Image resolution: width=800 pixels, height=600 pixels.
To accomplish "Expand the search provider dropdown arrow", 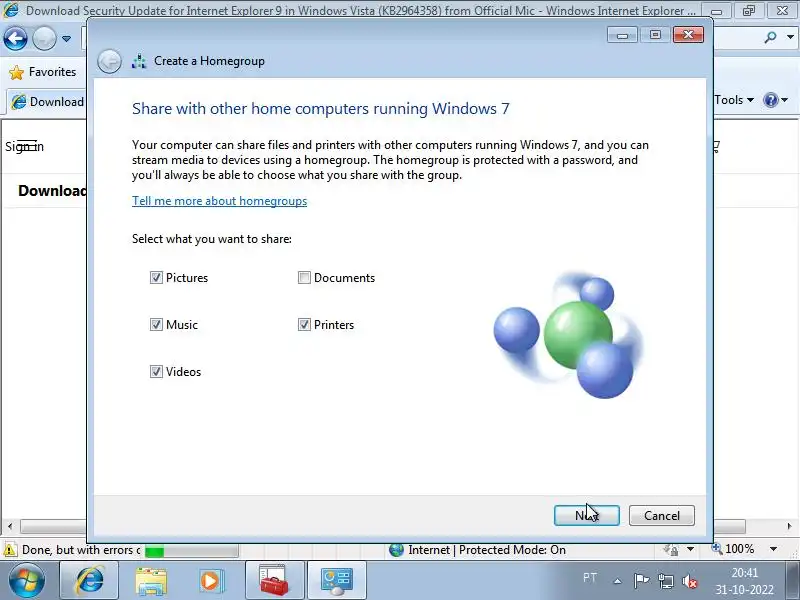I will pos(790,37).
